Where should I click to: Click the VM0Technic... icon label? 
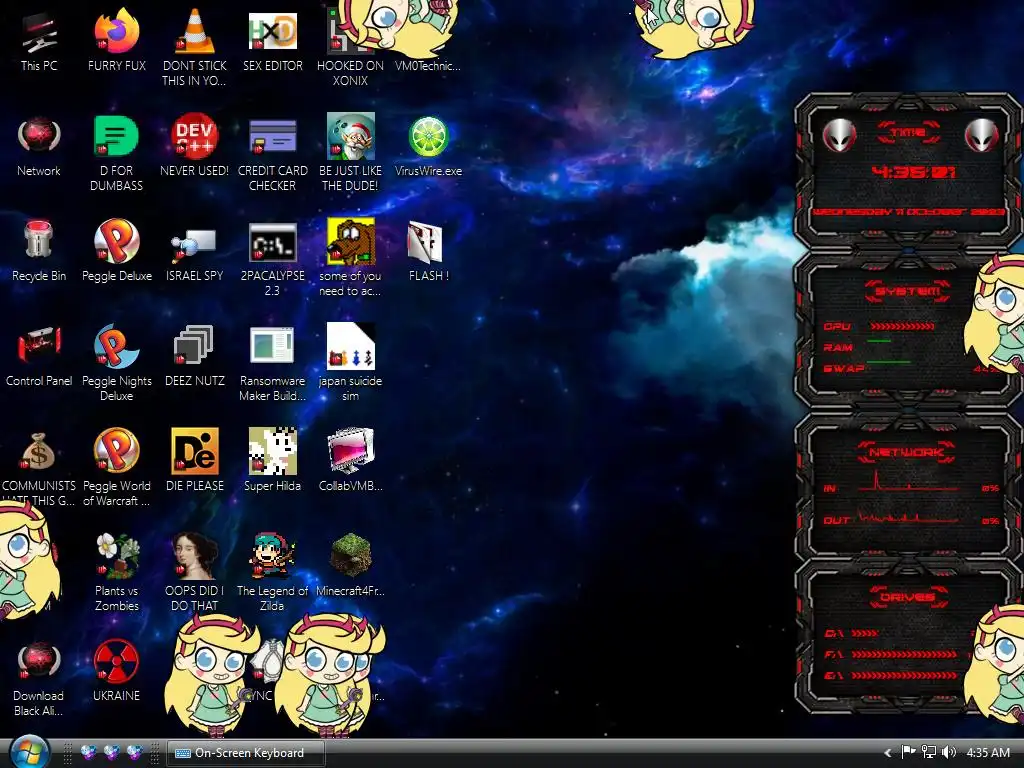pyautogui.click(x=428, y=66)
